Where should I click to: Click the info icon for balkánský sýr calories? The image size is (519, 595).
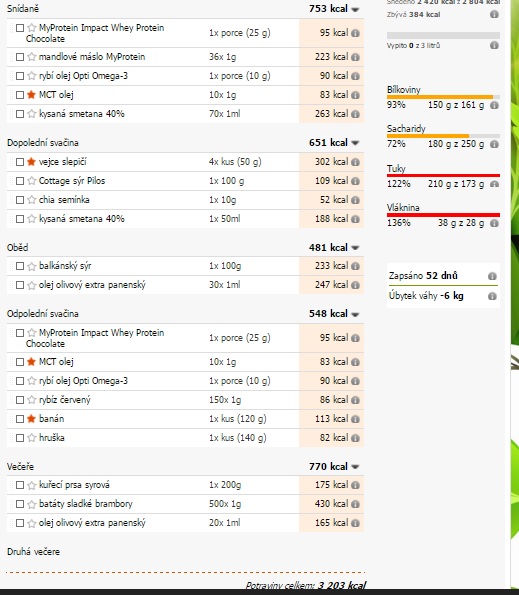coord(355,266)
